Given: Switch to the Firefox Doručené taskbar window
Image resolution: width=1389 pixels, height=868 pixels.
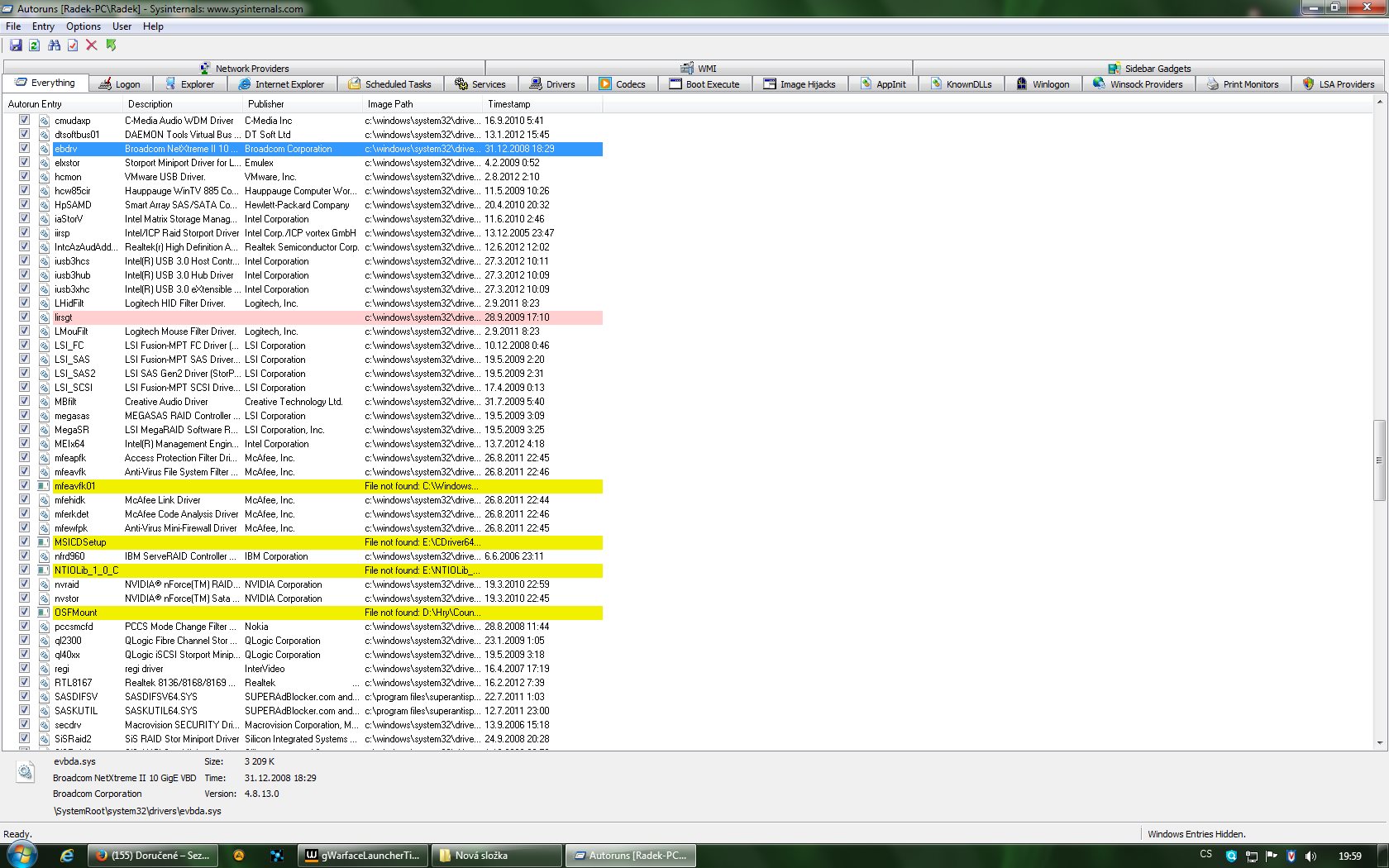Looking at the screenshot, I should point(153,856).
